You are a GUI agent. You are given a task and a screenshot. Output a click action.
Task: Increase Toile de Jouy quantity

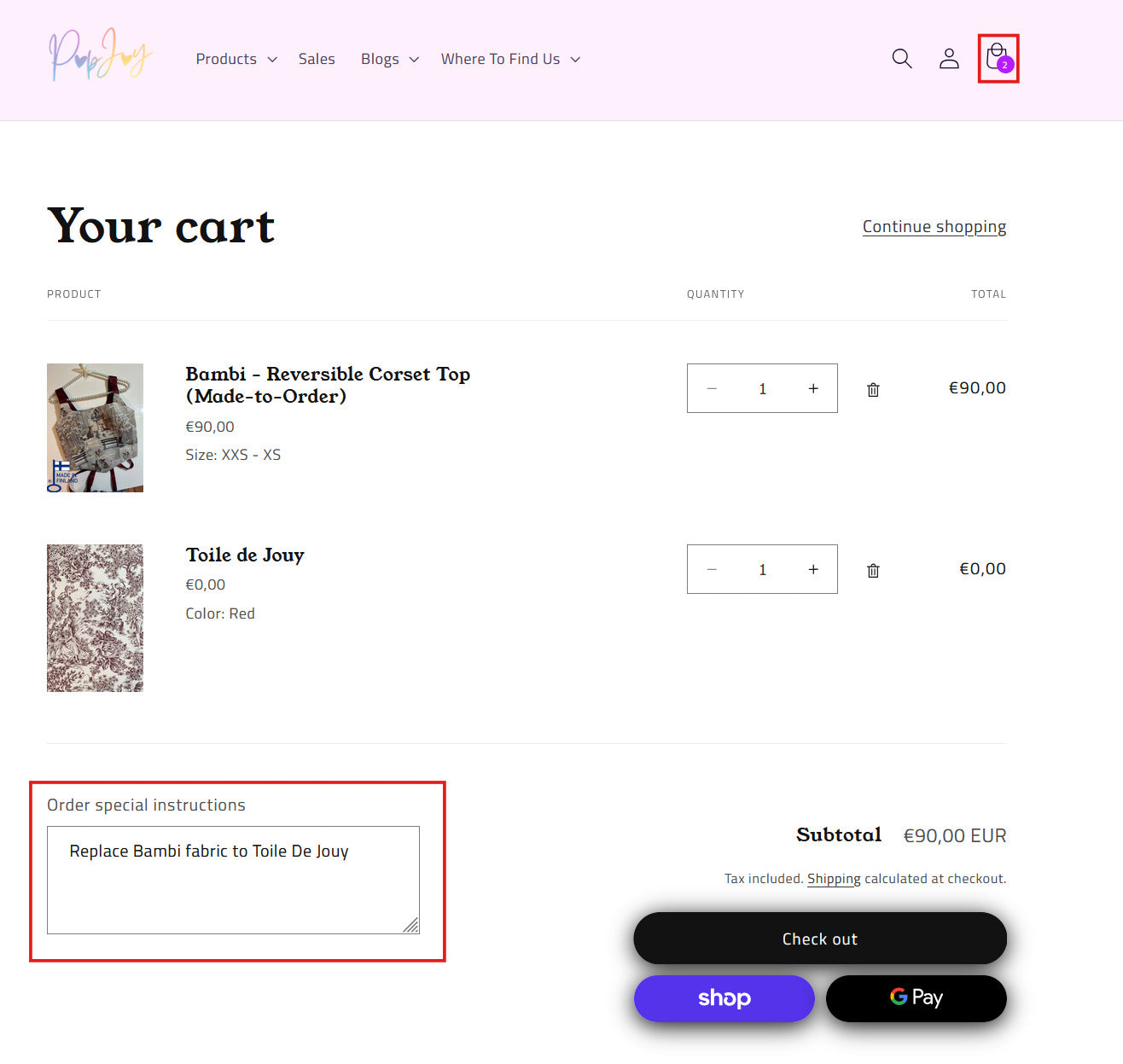813,570
